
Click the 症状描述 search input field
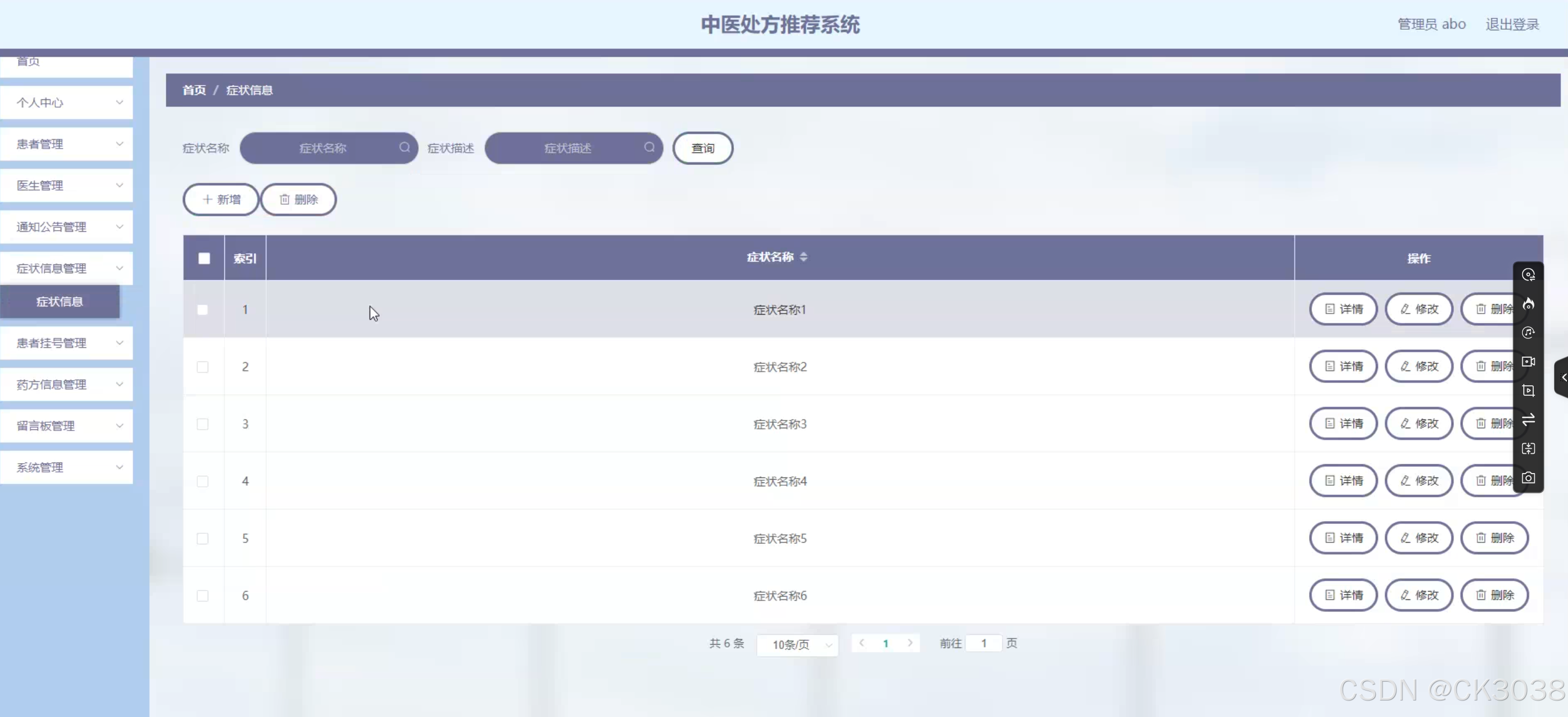pyautogui.click(x=567, y=148)
